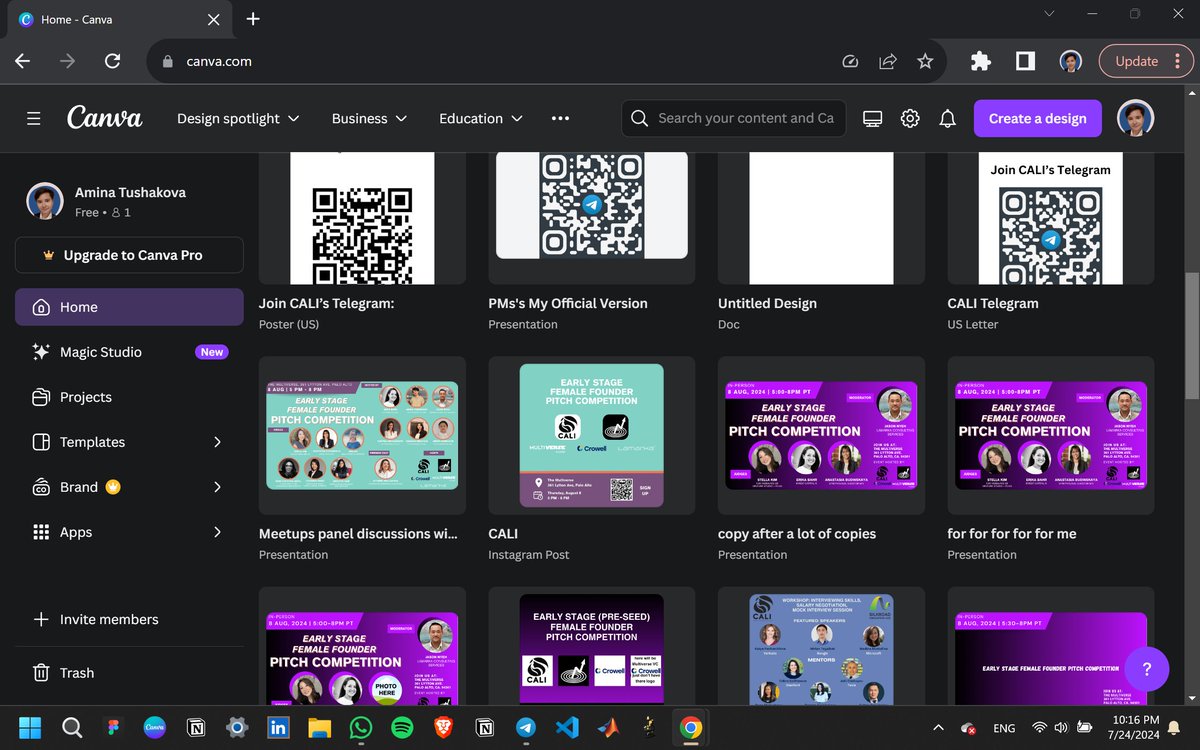Open WhatsApp from the taskbar

coord(360,728)
